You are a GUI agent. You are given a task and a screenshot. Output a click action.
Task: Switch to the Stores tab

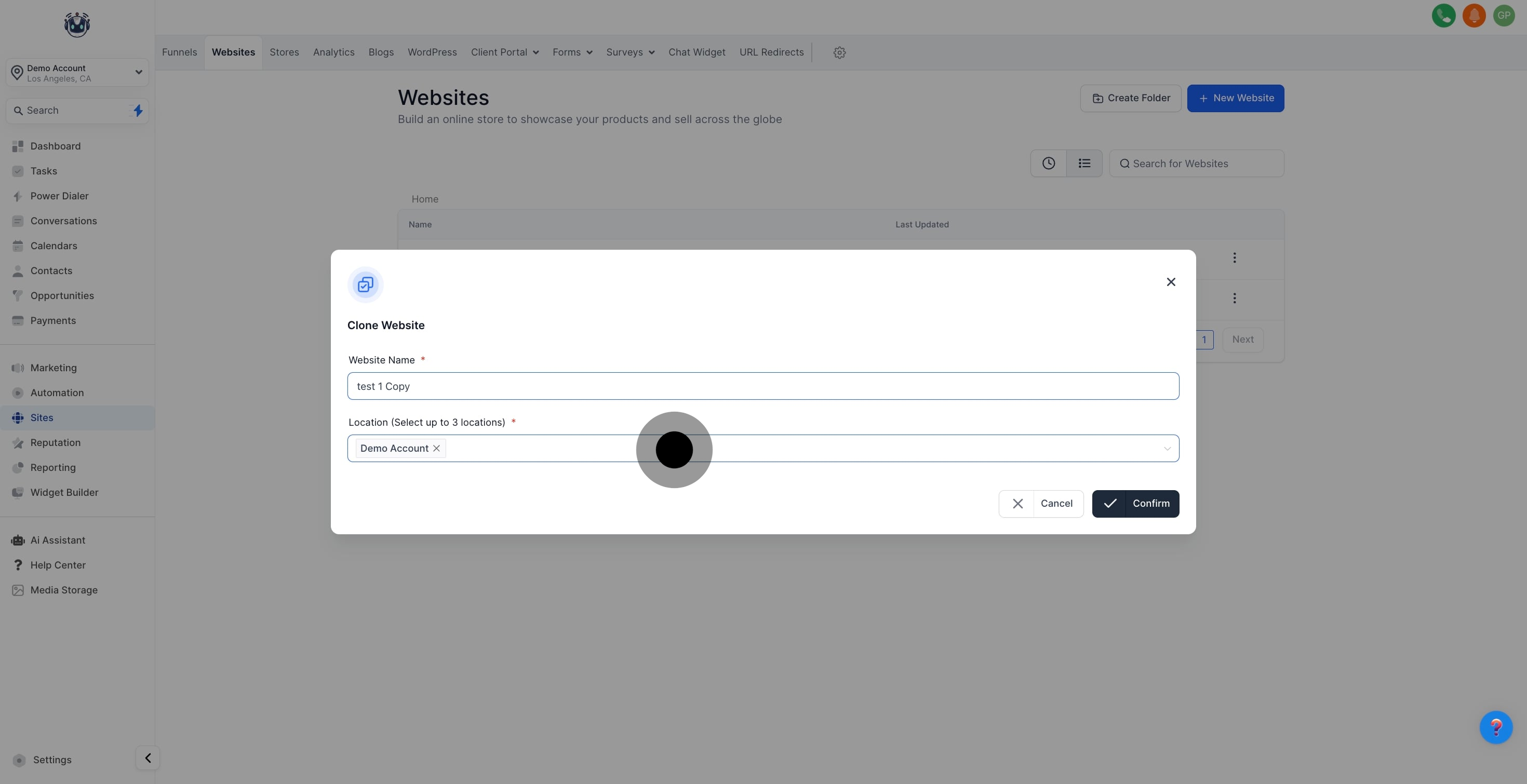(x=284, y=52)
